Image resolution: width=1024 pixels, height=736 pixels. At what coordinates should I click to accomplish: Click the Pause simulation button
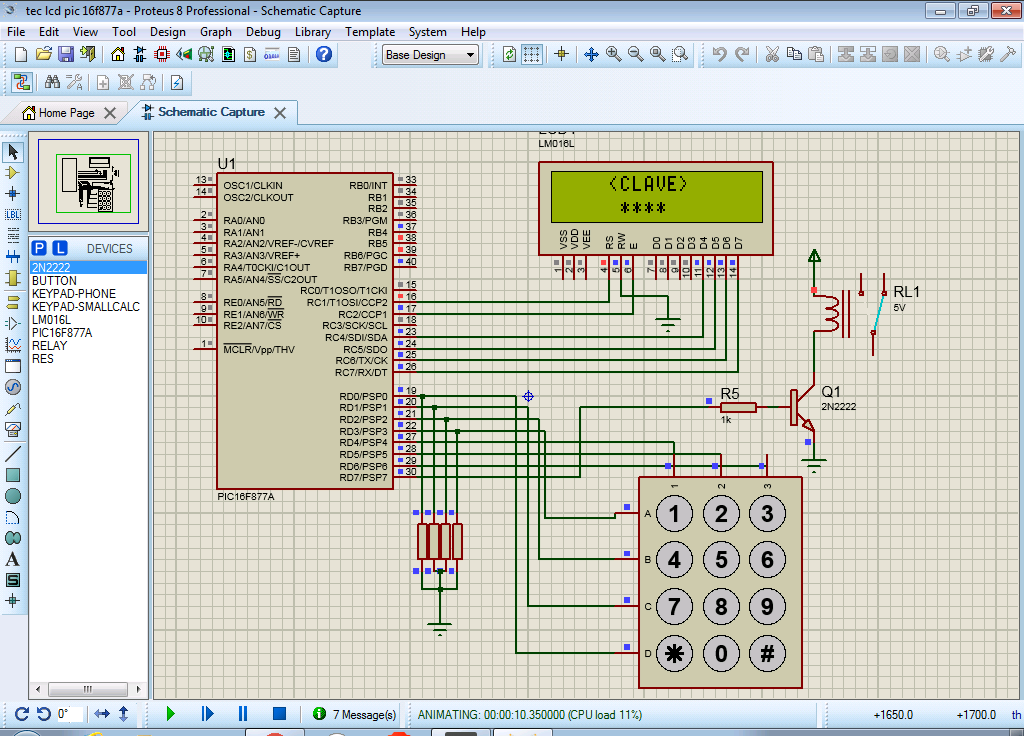click(x=243, y=714)
